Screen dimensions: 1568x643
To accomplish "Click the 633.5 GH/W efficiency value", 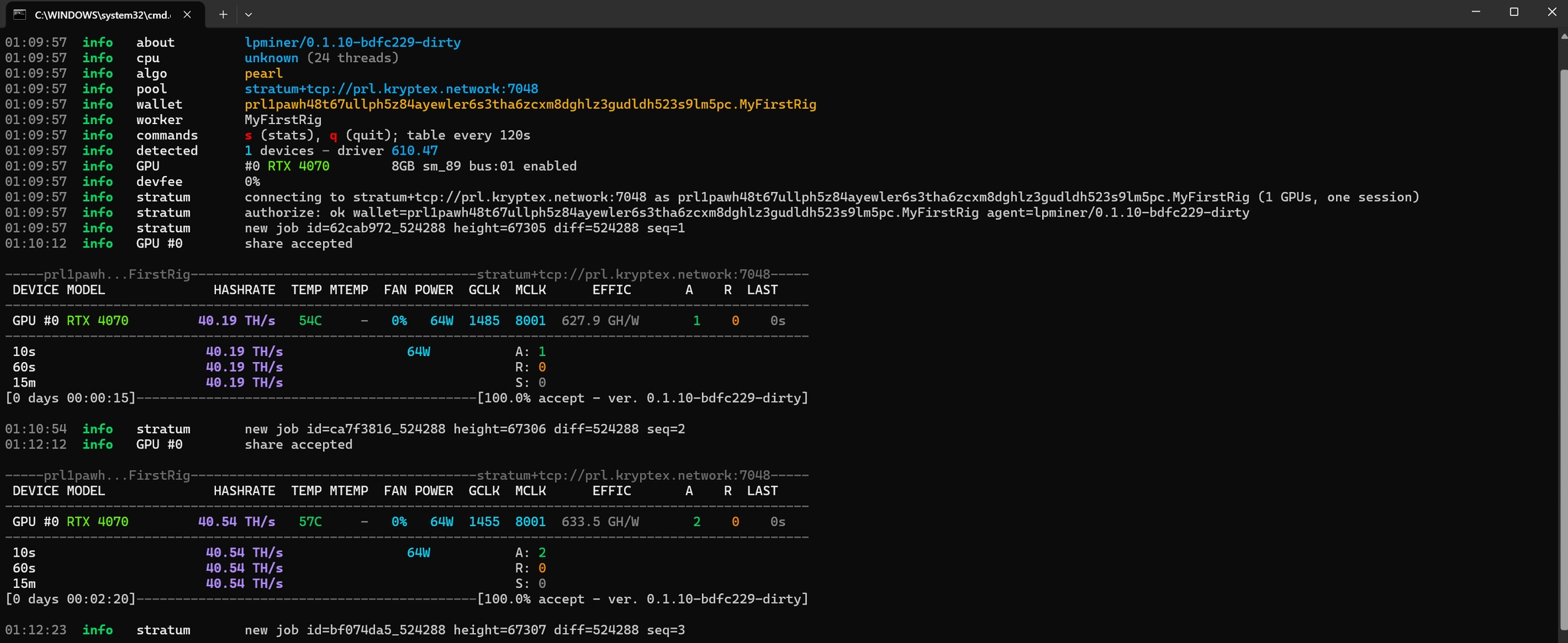I will pos(600,522).
